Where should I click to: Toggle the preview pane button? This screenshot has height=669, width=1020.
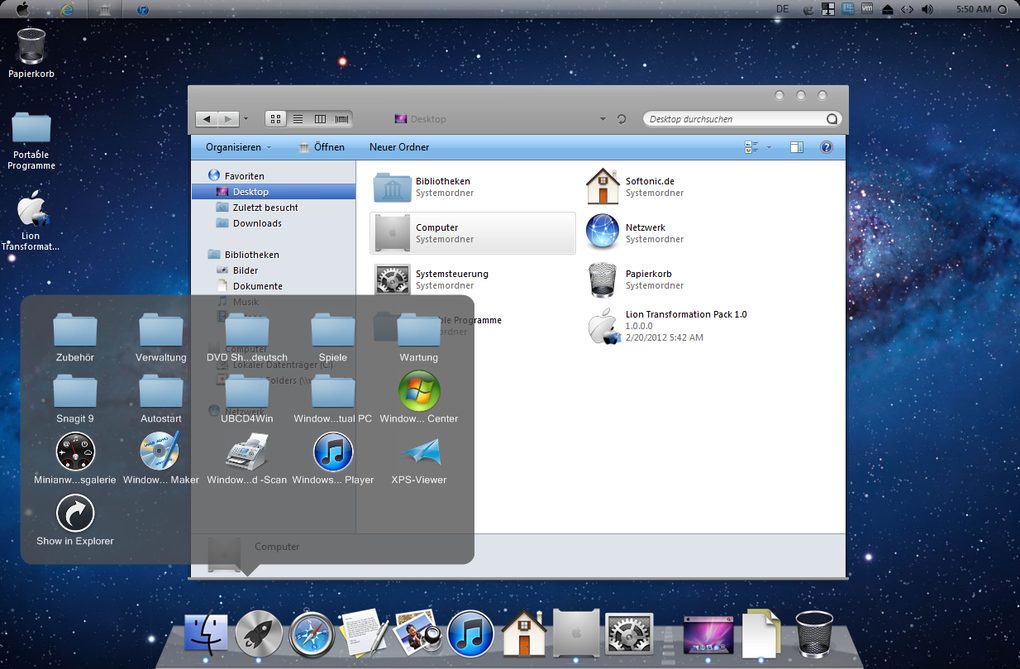[797, 147]
